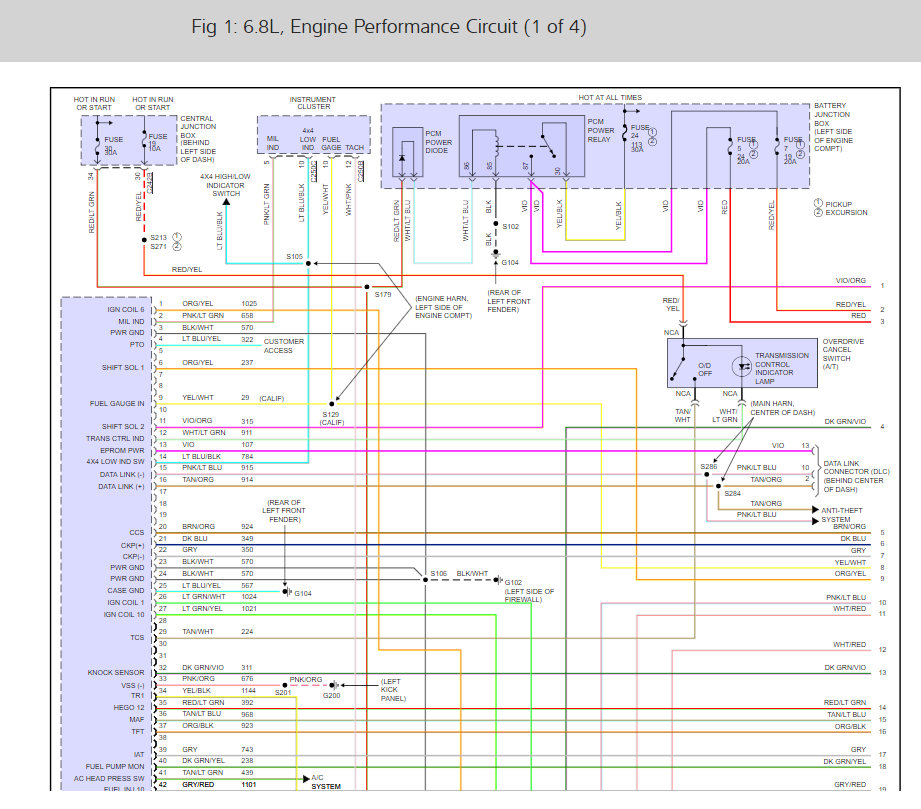The image size is (921, 809).
Task: Select the G102 ground label
Action: click(513, 583)
